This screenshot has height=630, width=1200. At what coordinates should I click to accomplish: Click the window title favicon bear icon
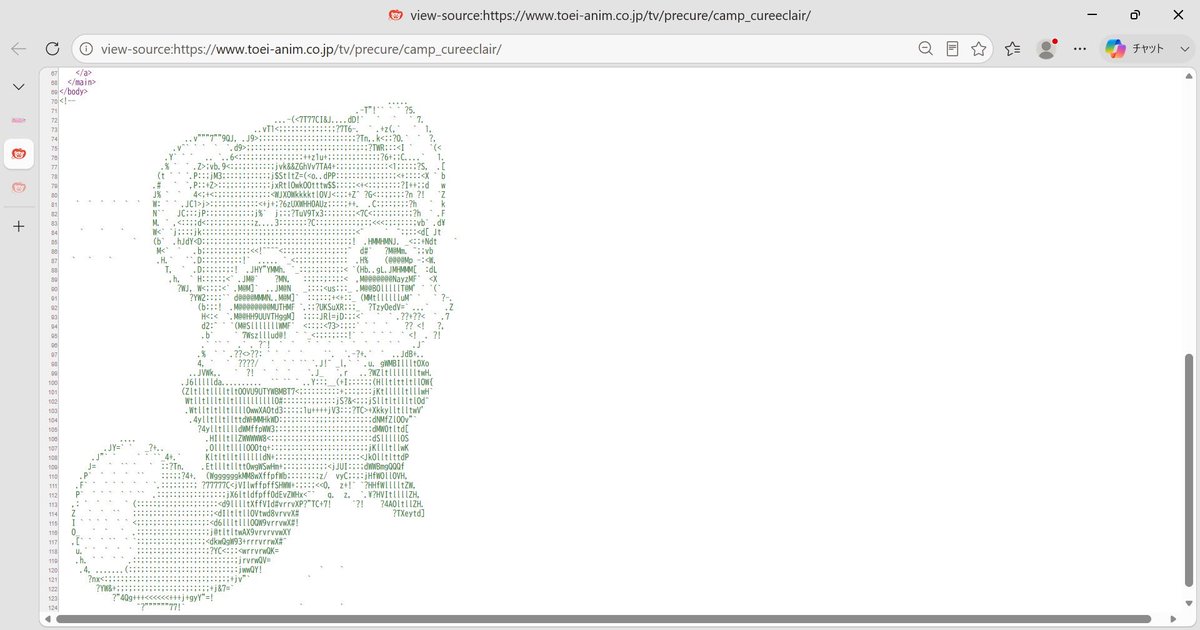coord(395,15)
